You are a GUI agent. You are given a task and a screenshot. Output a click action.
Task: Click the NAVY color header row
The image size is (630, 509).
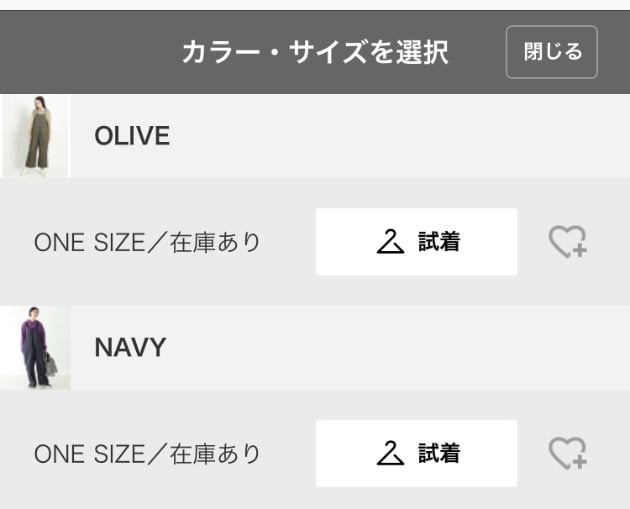pyautogui.click(x=315, y=348)
